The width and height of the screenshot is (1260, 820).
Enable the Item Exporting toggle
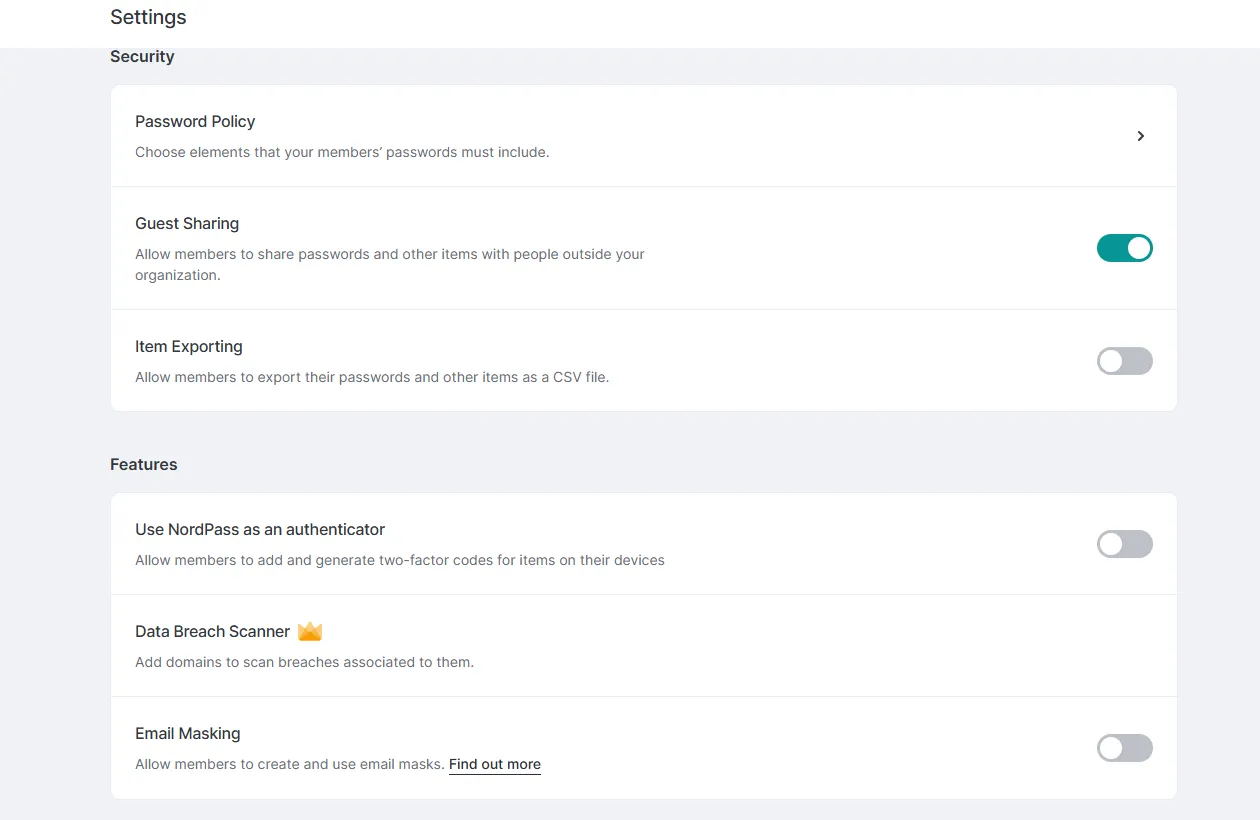[x=1124, y=361]
